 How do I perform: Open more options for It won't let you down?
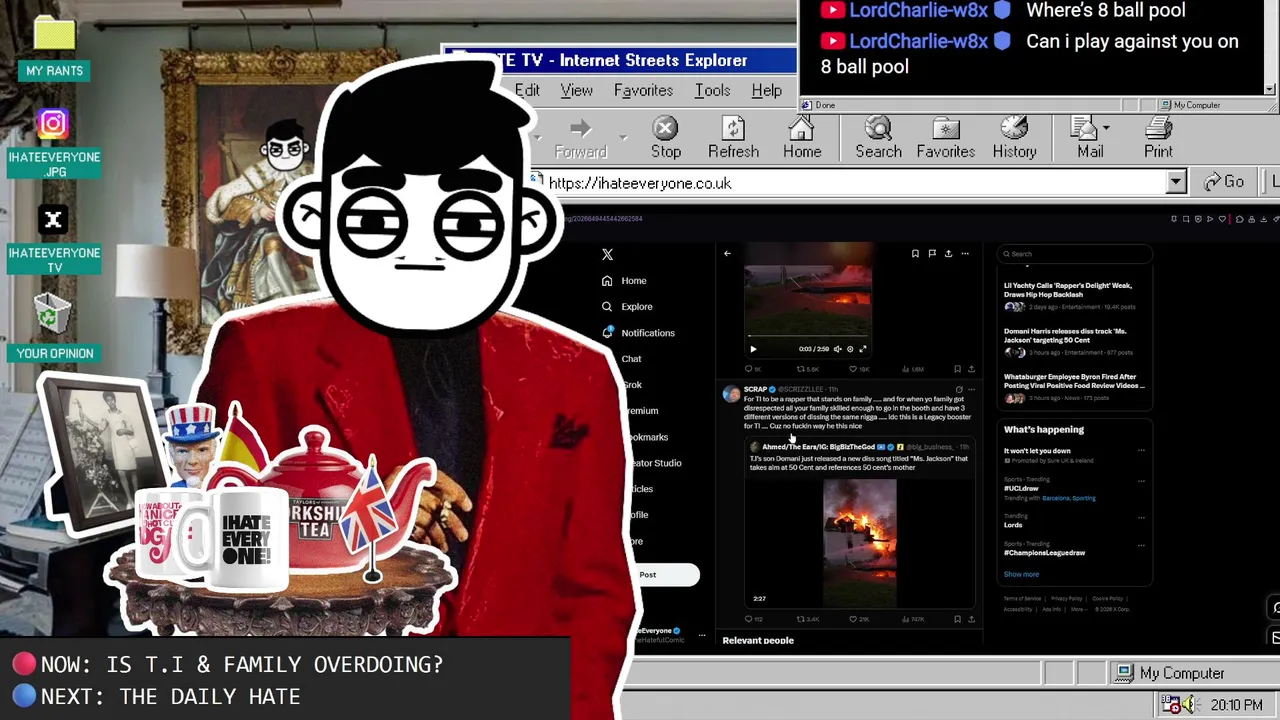pyautogui.click(x=1141, y=450)
